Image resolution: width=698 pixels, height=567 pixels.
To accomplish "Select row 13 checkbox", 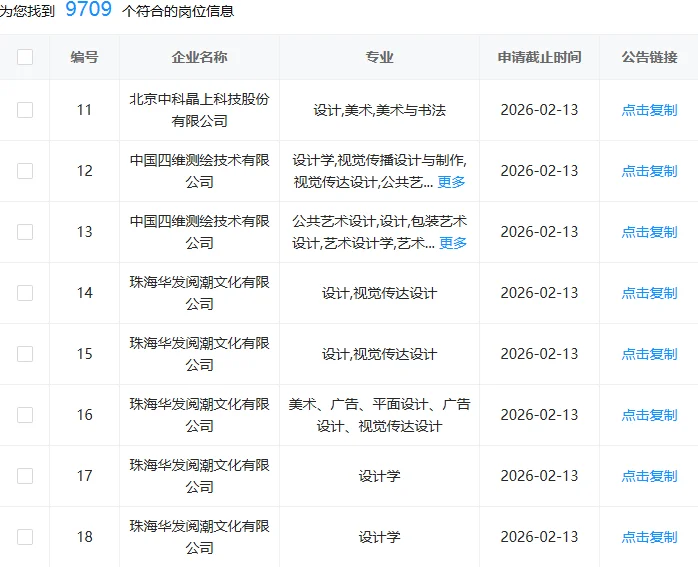I will pyautogui.click(x=25, y=232).
